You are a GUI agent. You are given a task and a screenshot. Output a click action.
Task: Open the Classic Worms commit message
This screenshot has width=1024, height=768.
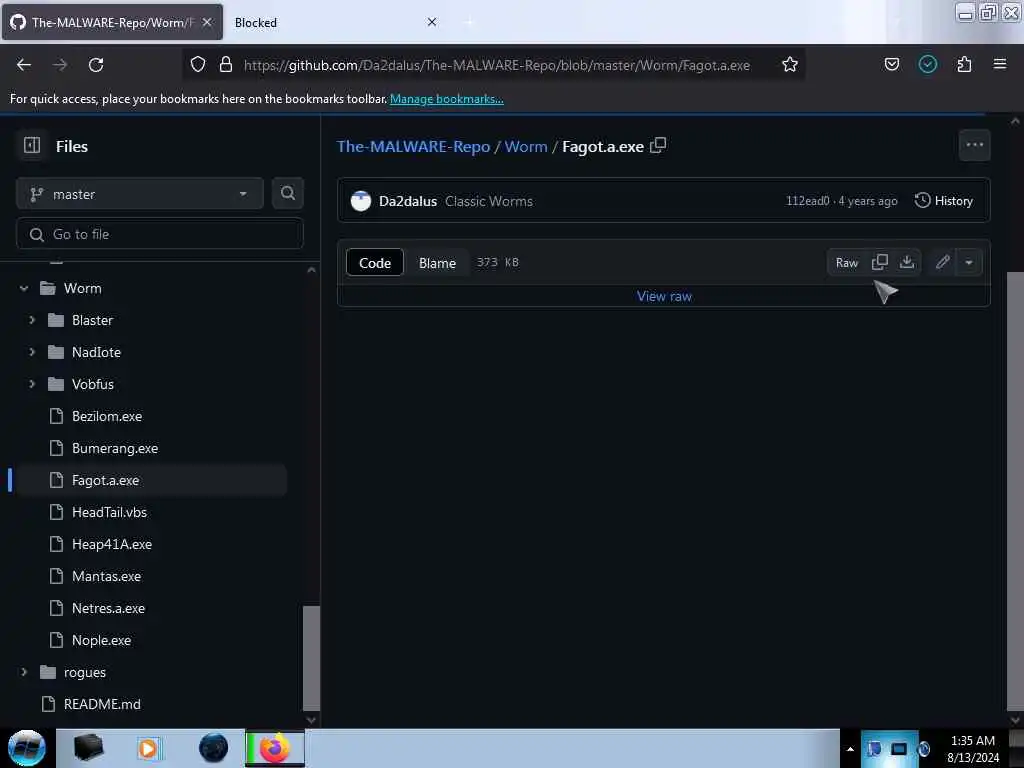(488, 201)
